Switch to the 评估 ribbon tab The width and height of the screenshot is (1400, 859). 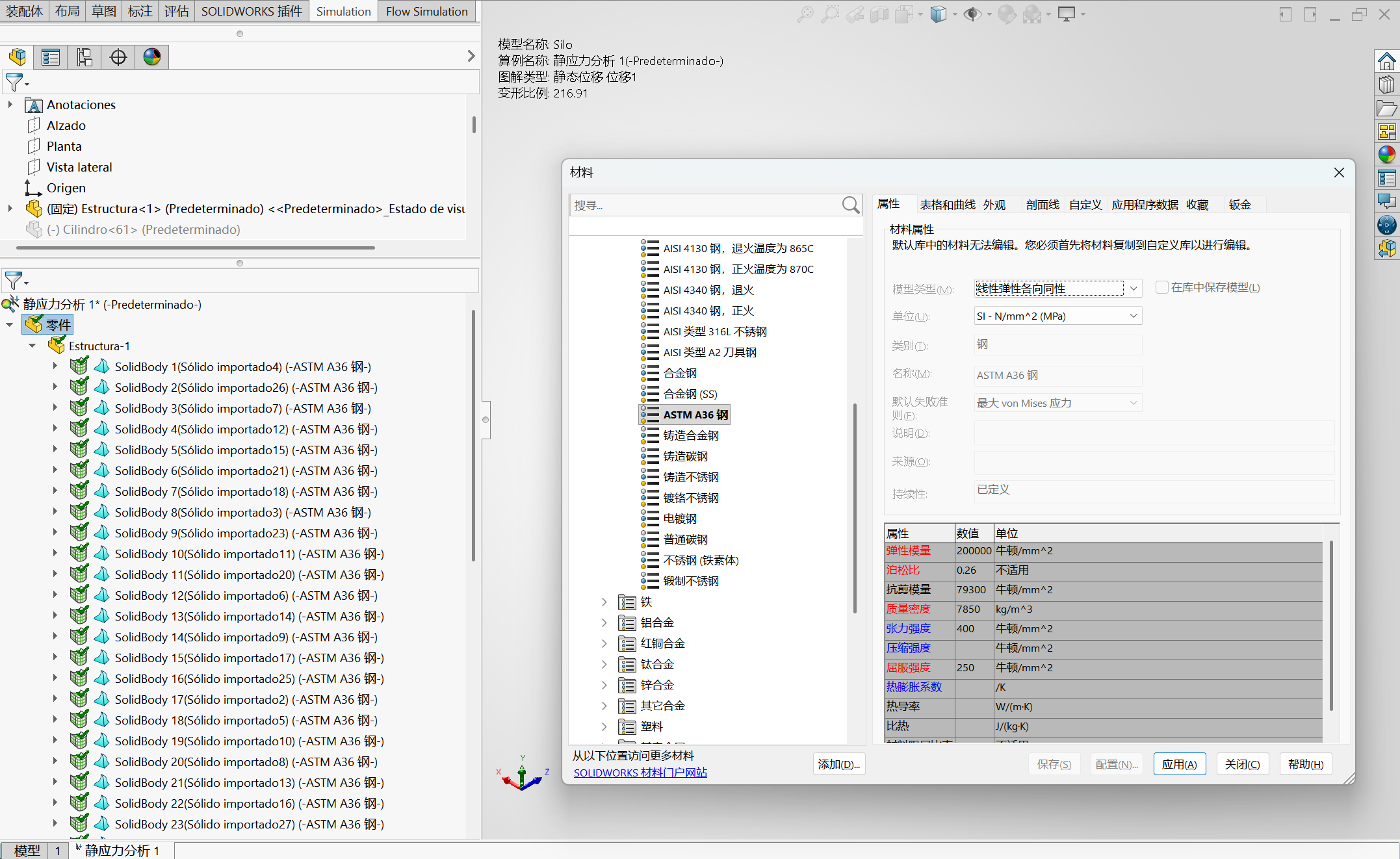point(176,12)
